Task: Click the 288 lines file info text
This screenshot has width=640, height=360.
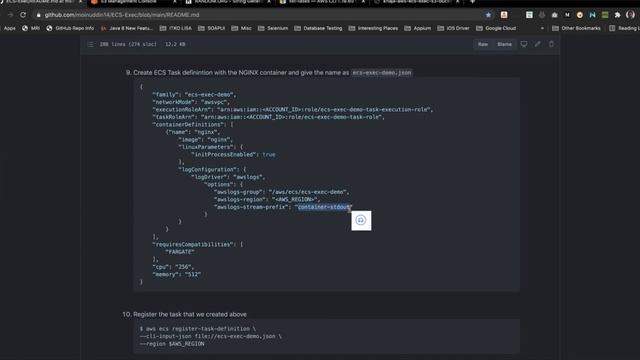Action: (x=142, y=44)
